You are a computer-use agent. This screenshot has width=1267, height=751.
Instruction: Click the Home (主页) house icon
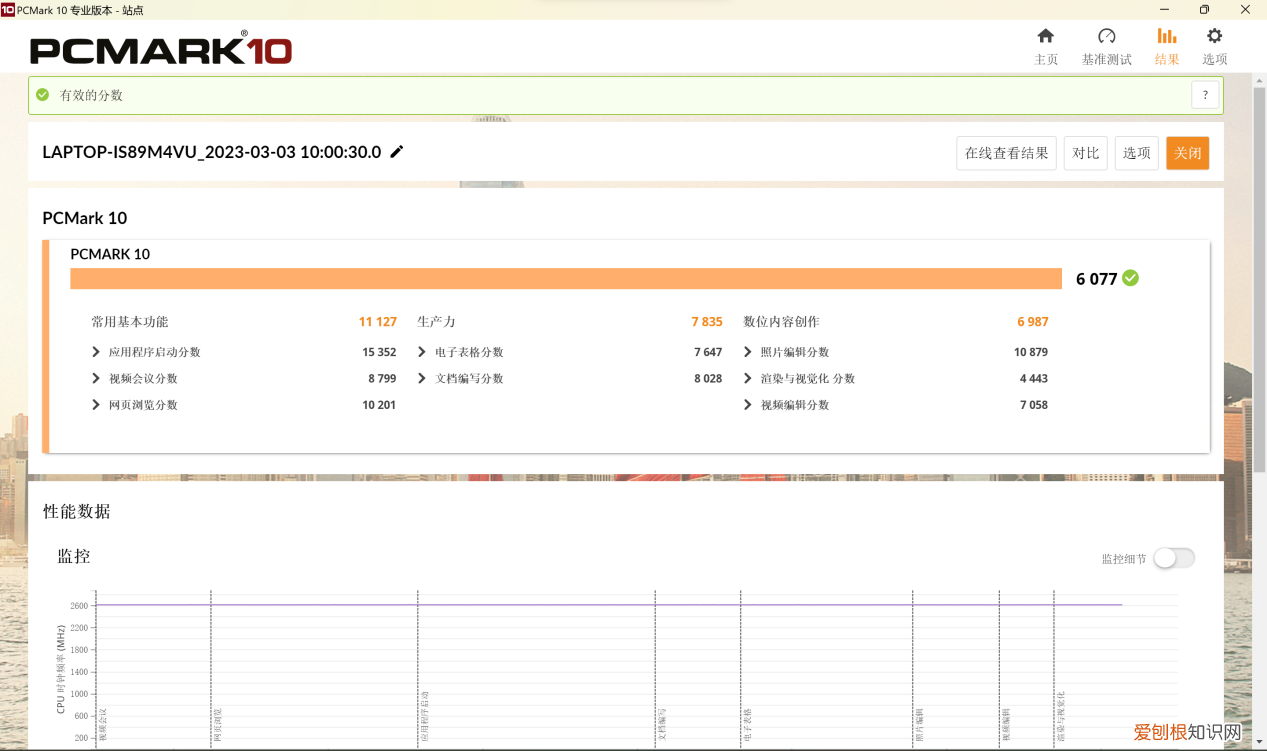[1045, 37]
